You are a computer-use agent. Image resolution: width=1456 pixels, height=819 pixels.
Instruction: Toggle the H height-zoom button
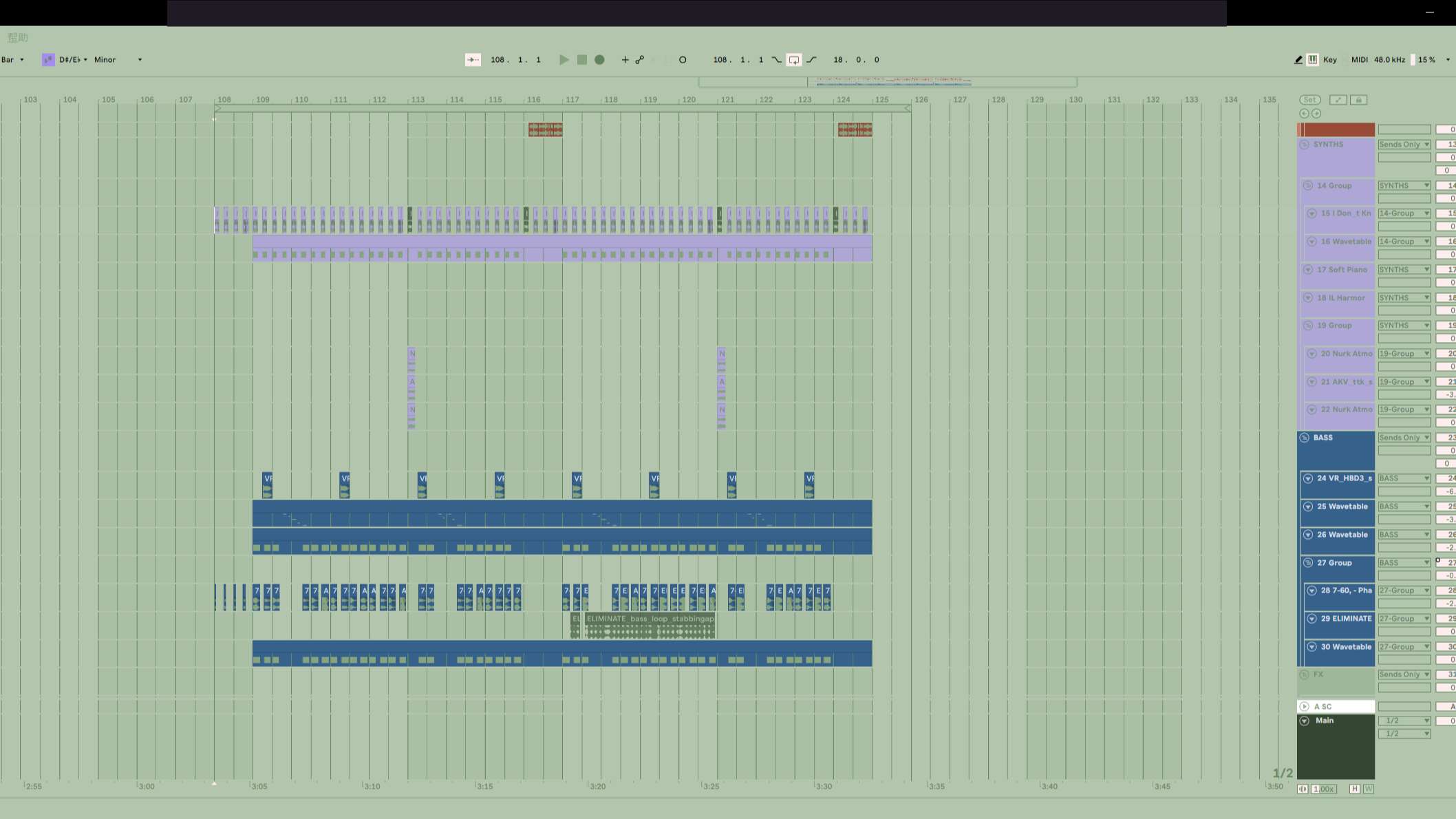pos(1354,789)
